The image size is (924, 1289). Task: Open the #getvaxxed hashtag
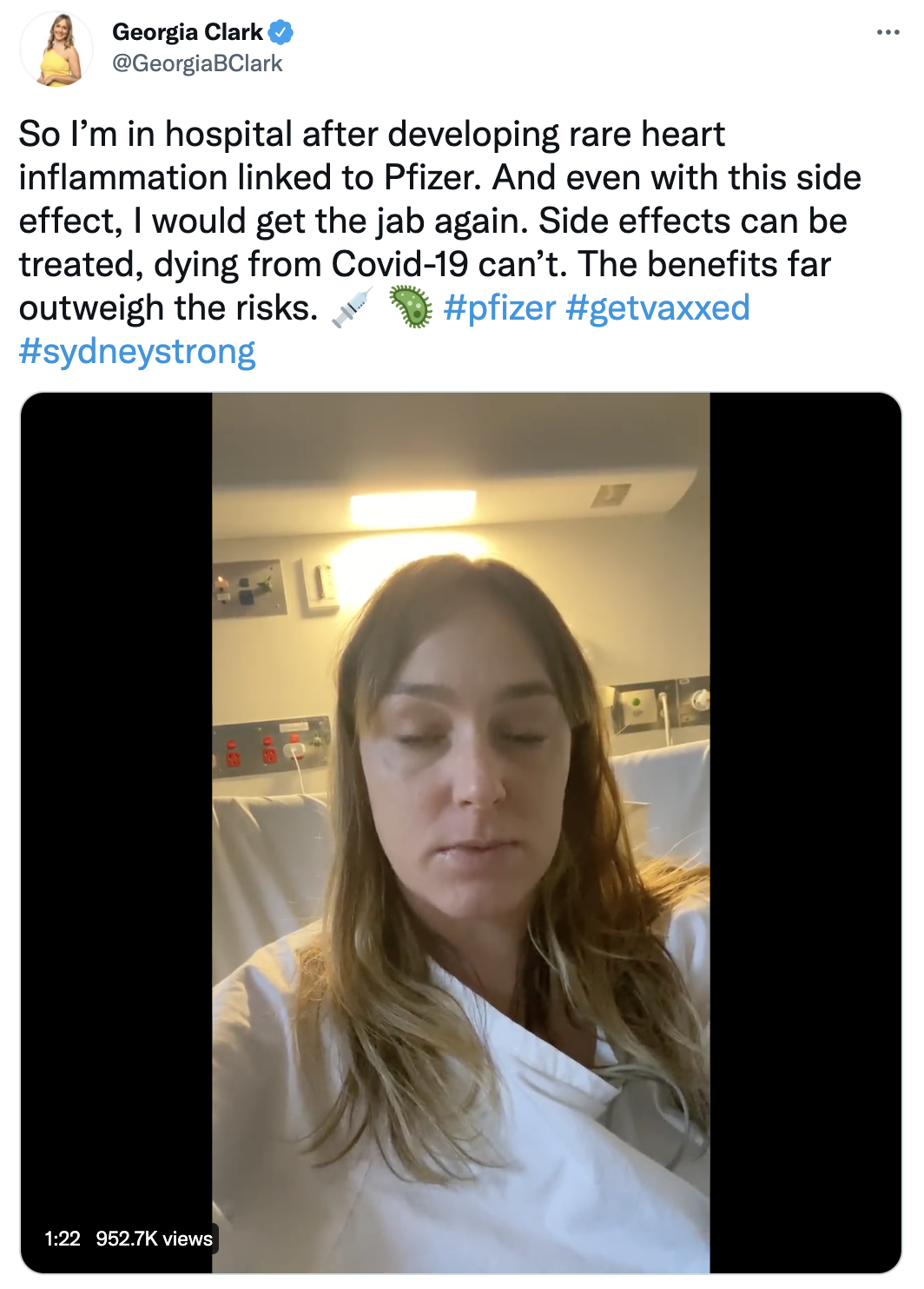(x=657, y=307)
